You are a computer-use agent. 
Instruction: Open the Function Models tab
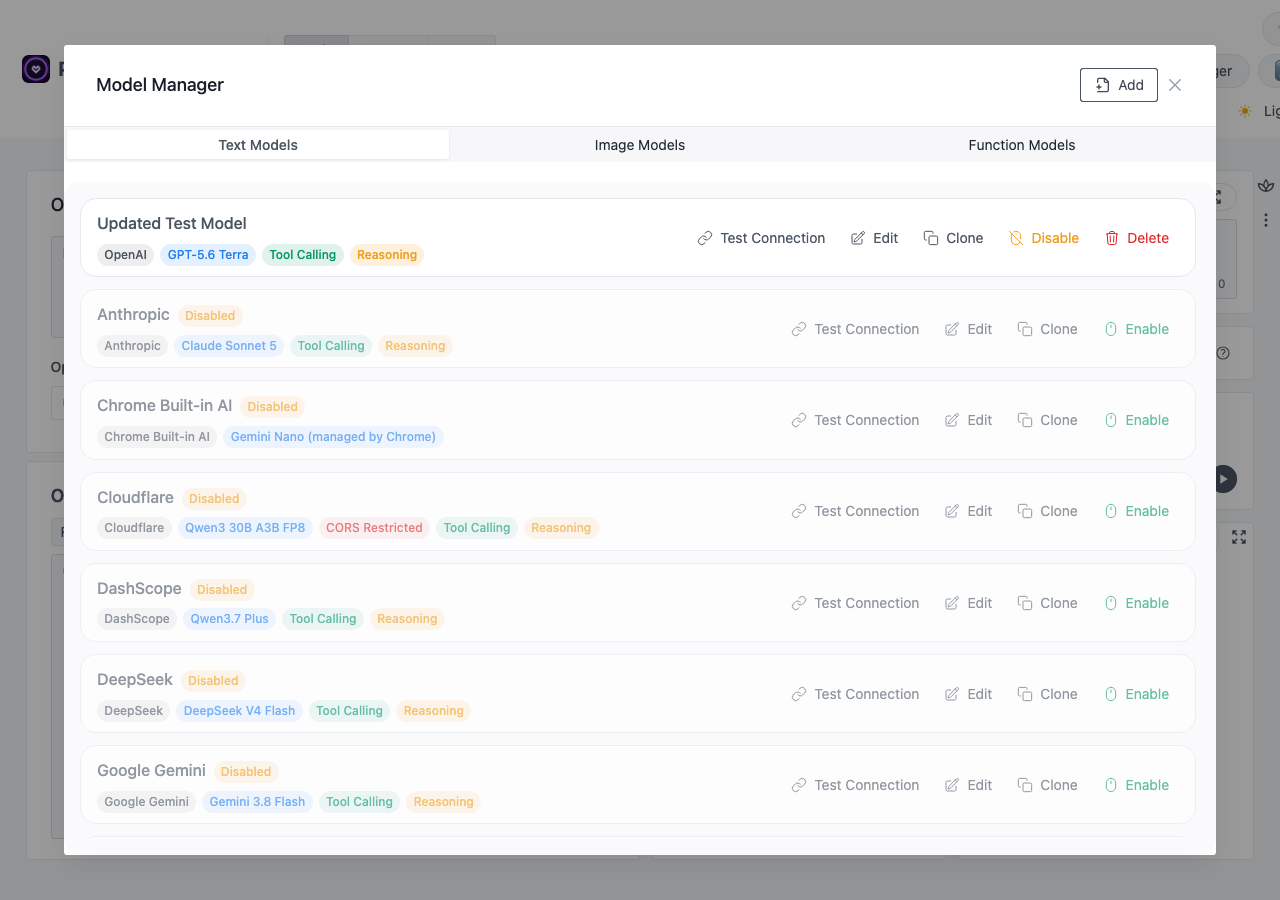point(1022,145)
